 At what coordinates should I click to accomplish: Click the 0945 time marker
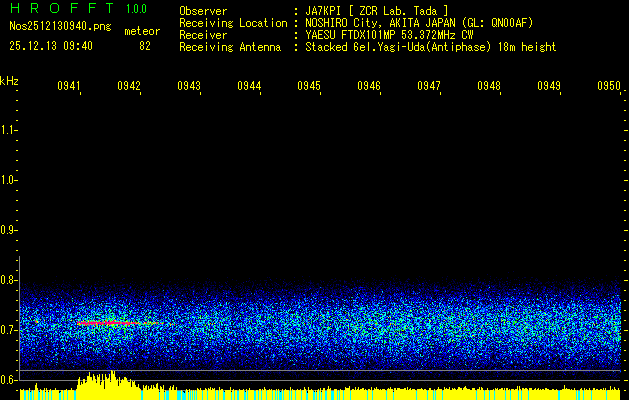pyautogui.click(x=309, y=87)
